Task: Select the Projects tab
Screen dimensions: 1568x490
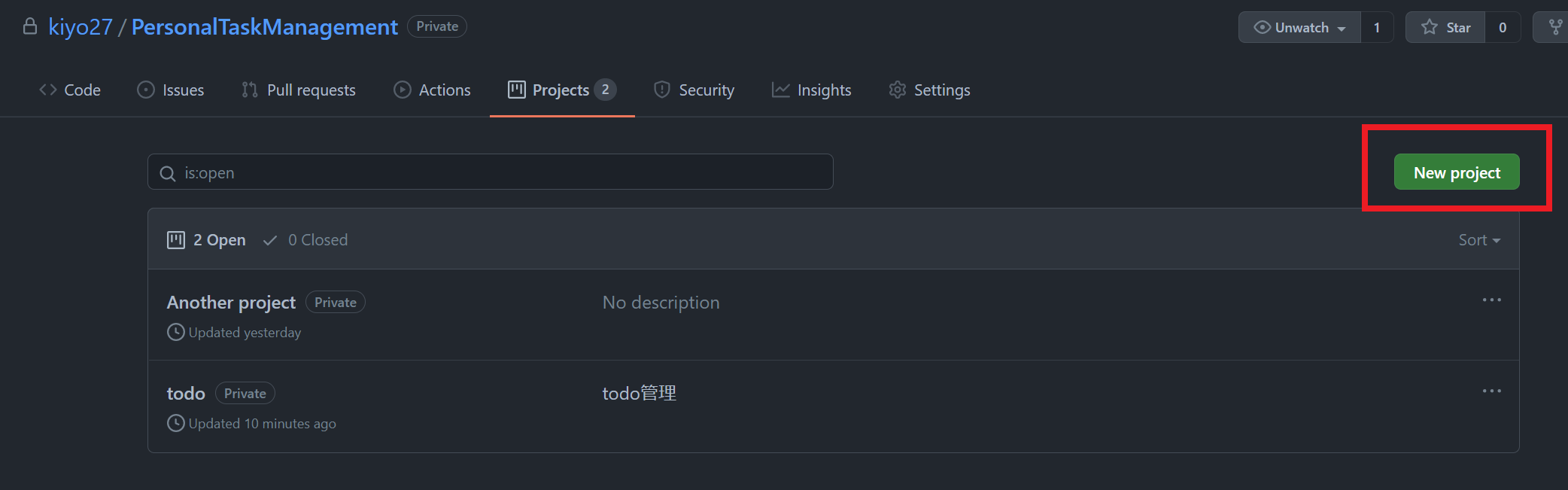Action: click(562, 90)
